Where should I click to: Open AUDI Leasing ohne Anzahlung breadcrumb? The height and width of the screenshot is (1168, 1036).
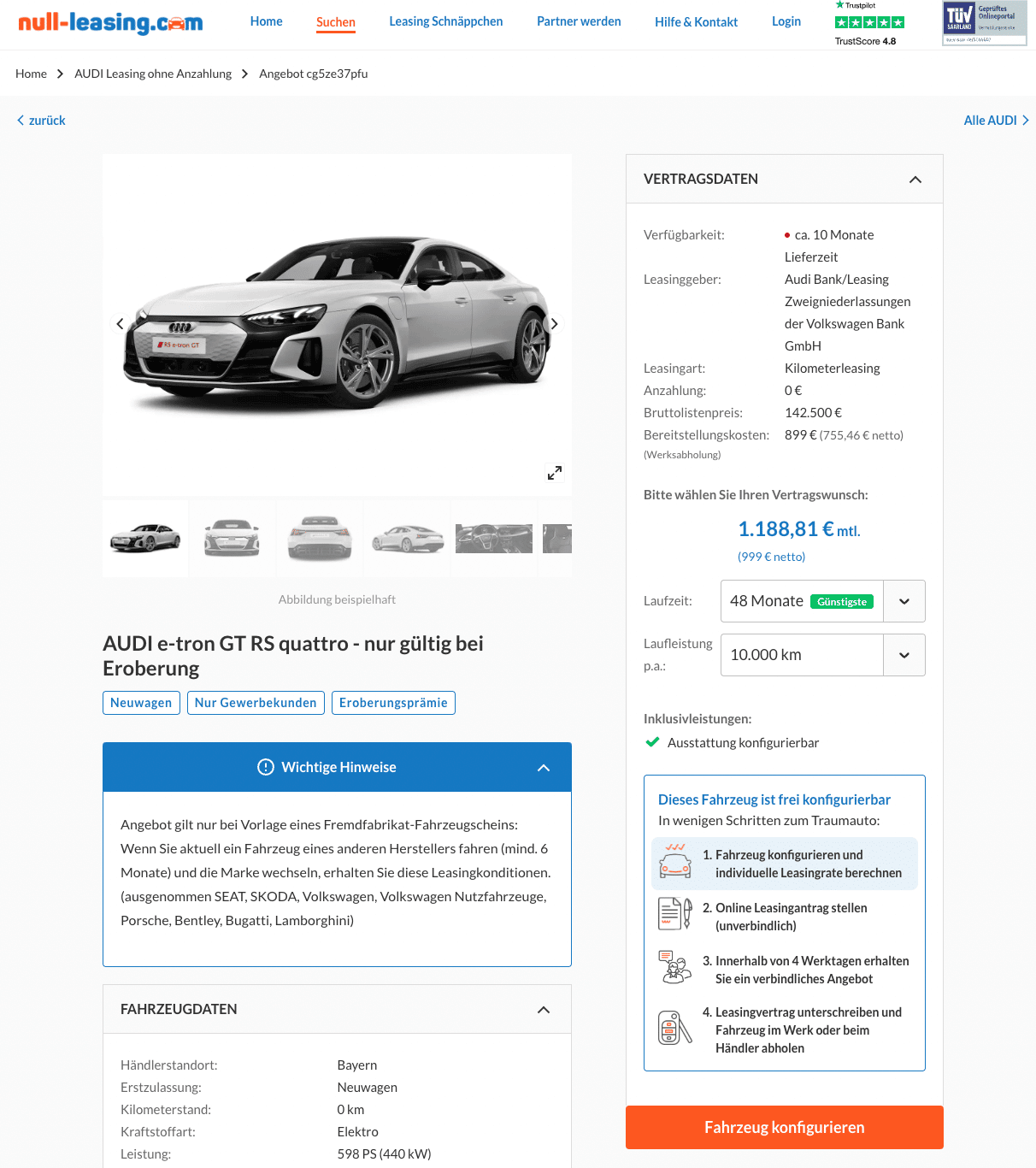153,74
